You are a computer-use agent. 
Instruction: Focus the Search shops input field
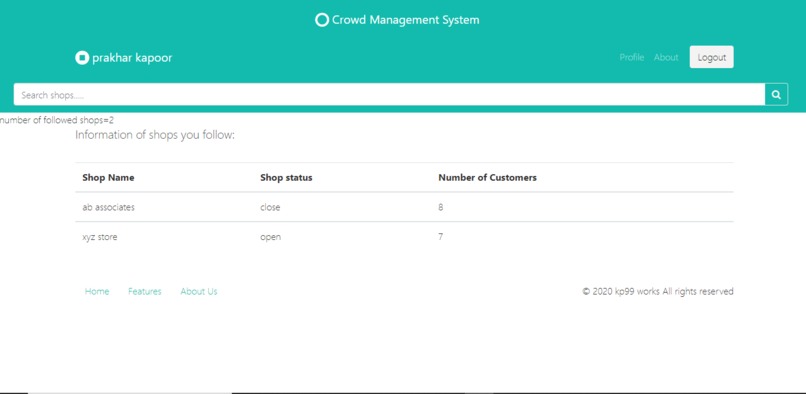tap(389, 95)
